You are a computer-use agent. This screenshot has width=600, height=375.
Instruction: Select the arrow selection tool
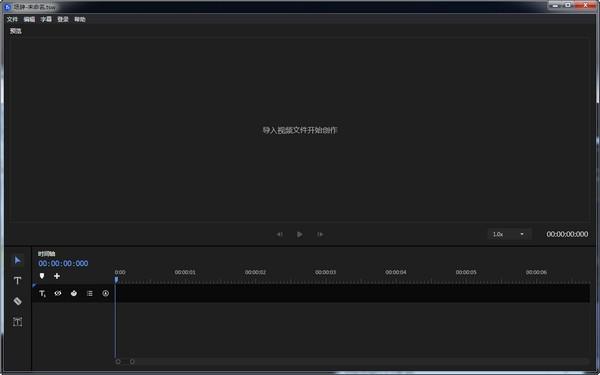click(17, 261)
